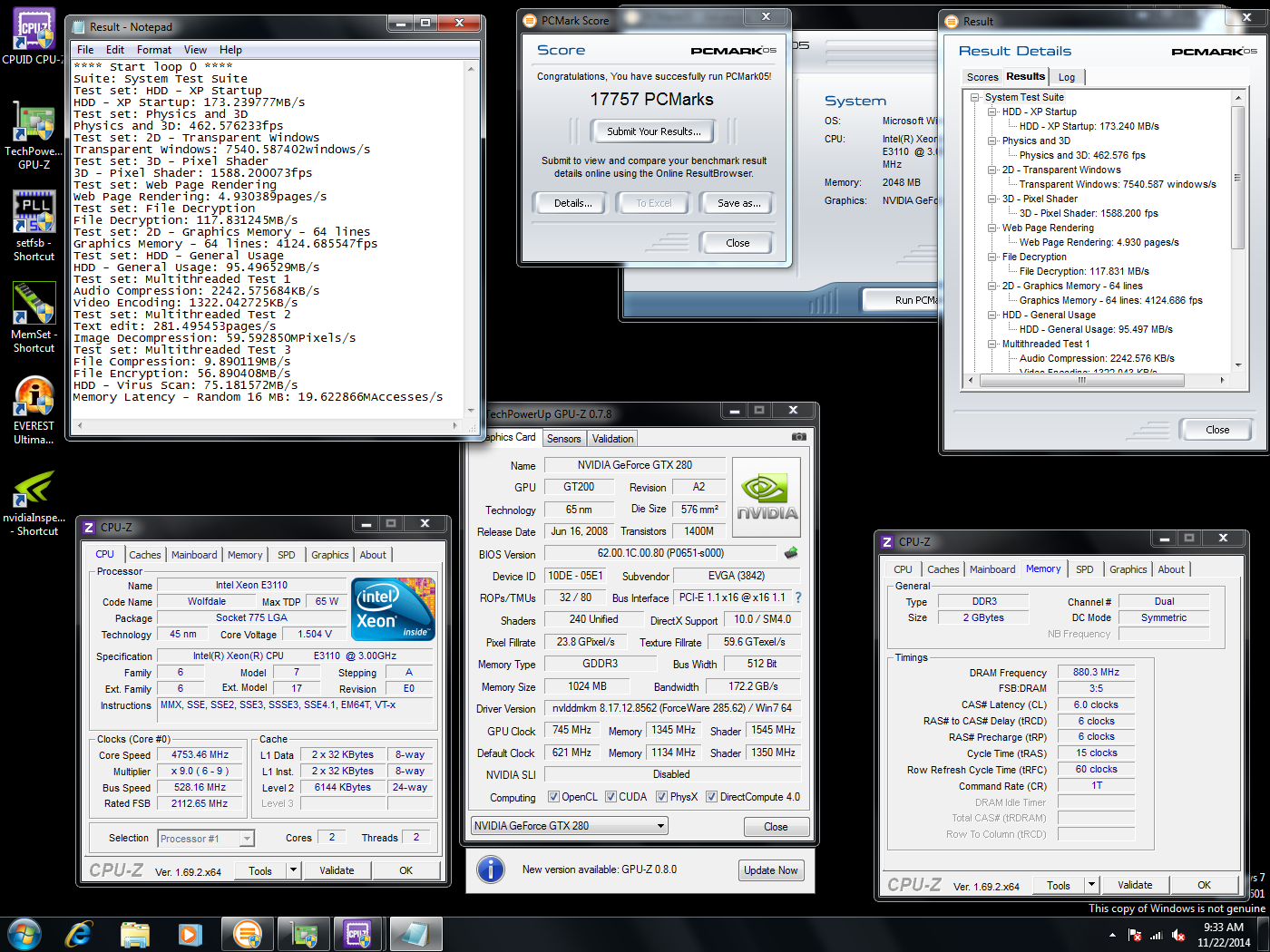Open the Tools dropdown arrow in right CPU-Z
Image resolution: width=1270 pixels, height=952 pixels.
point(1091,885)
